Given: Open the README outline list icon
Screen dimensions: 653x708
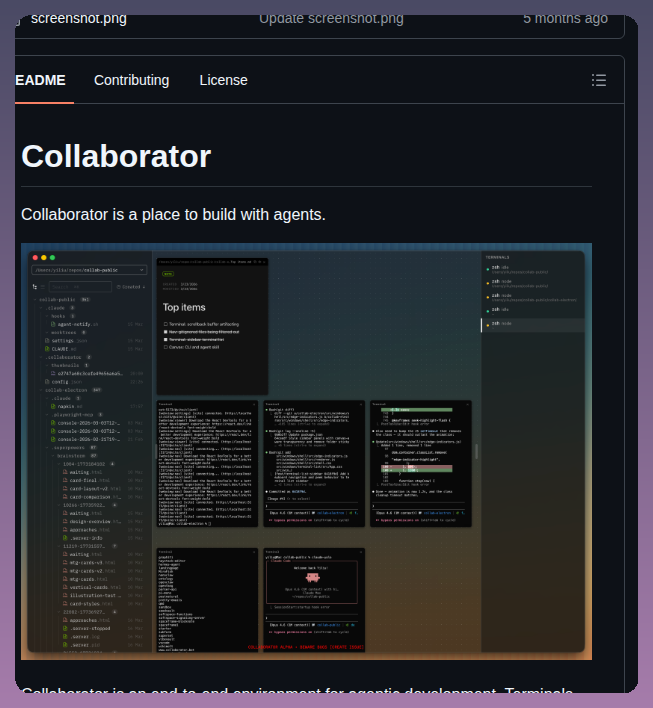Looking at the screenshot, I should [599, 80].
